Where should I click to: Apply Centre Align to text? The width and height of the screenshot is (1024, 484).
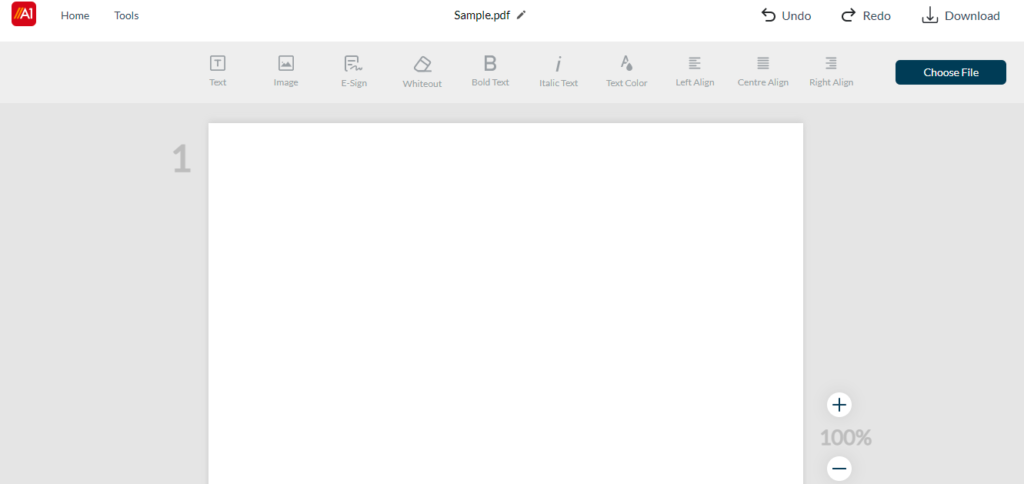[x=763, y=64]
